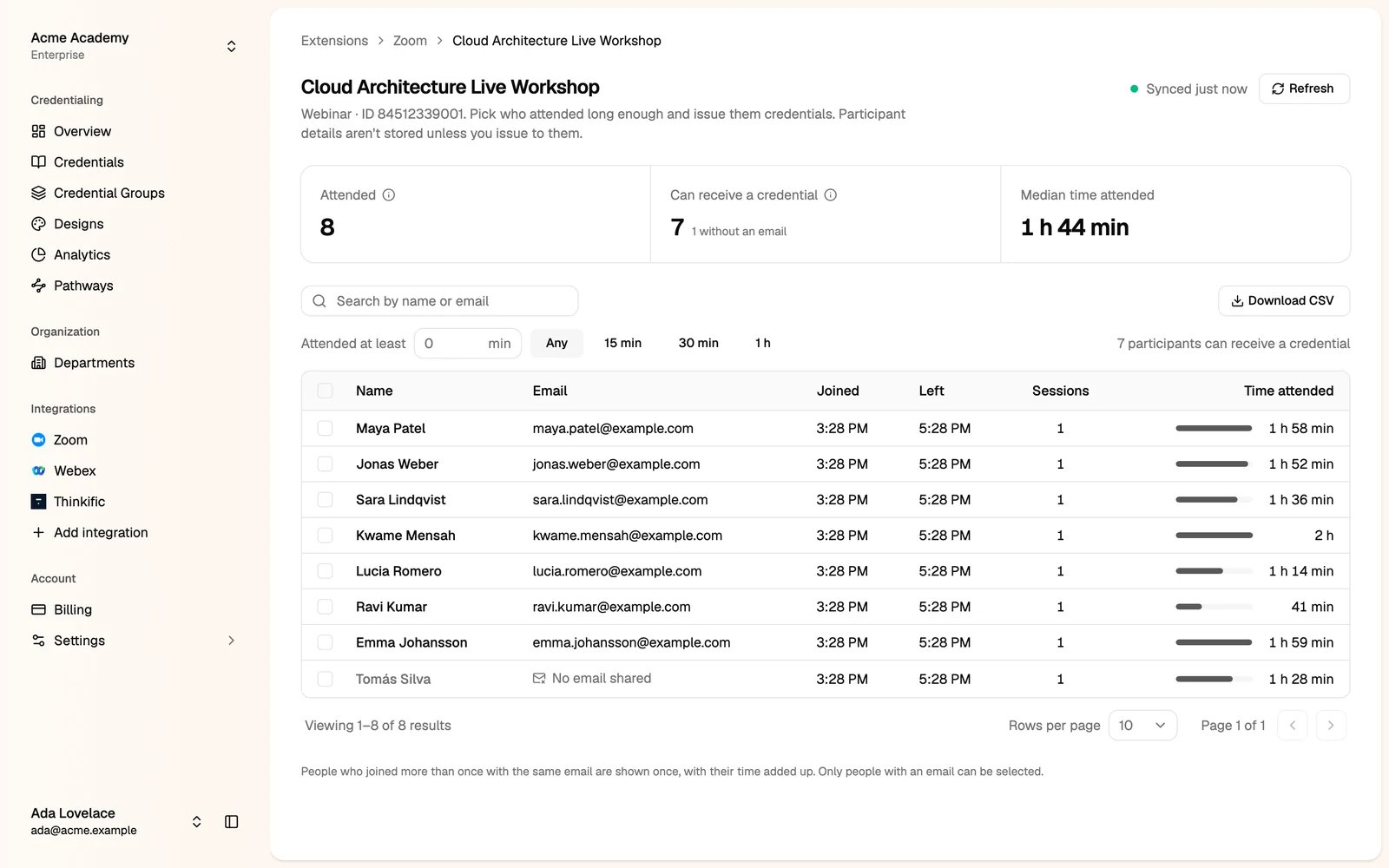
Task: Tick the select-all checkbox in table header
Action: [x=326, y=391]
